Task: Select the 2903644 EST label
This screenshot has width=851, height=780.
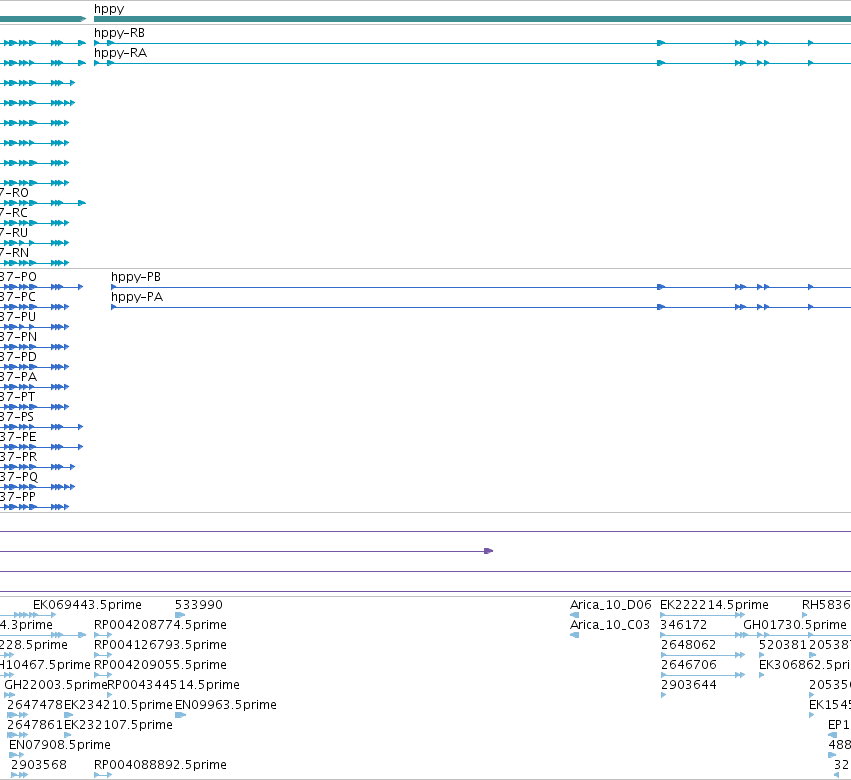Action: point(688,685)
